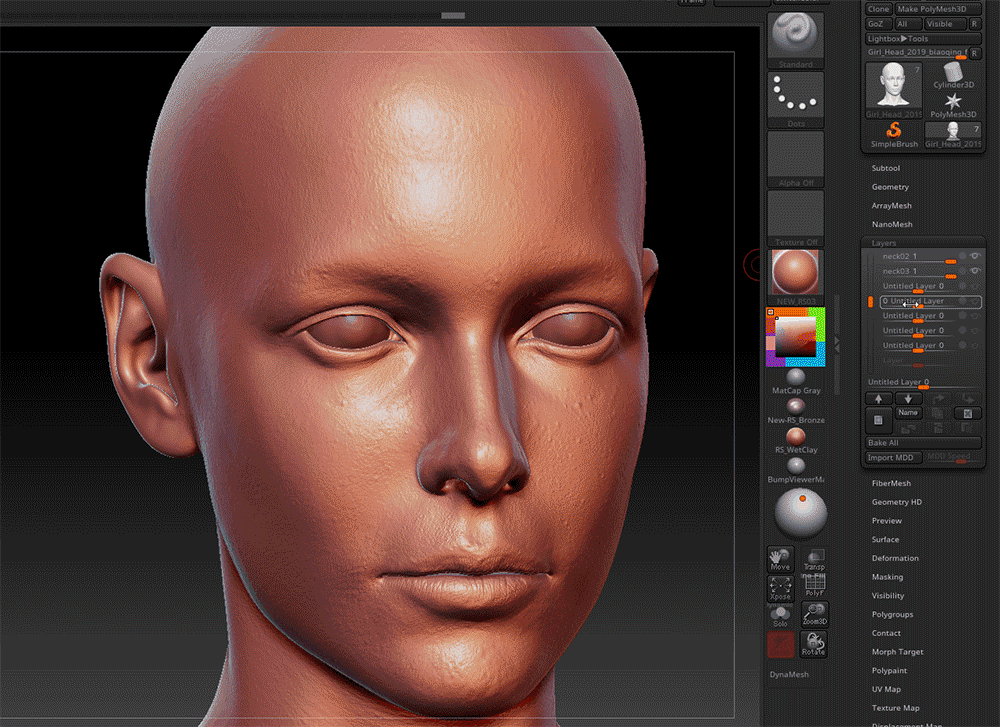This screenshot has height=727, width=1000.
Task: Click the GoZ All button
Action: click(x=908, y=24)
